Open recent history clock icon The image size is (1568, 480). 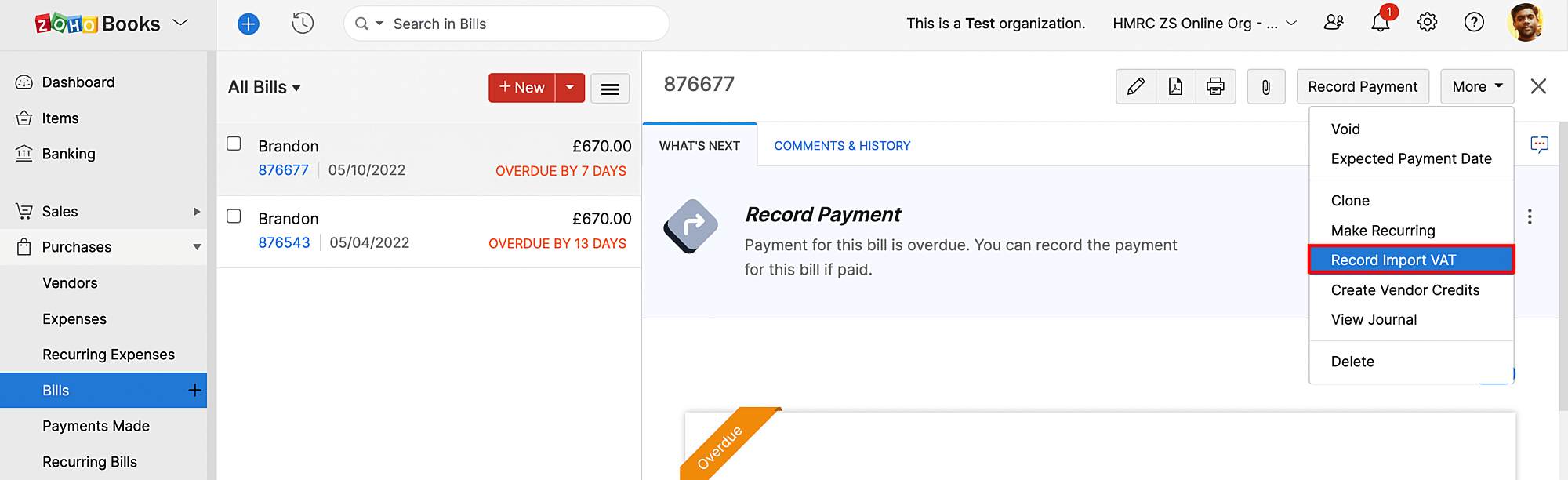(x=303, y=24)
